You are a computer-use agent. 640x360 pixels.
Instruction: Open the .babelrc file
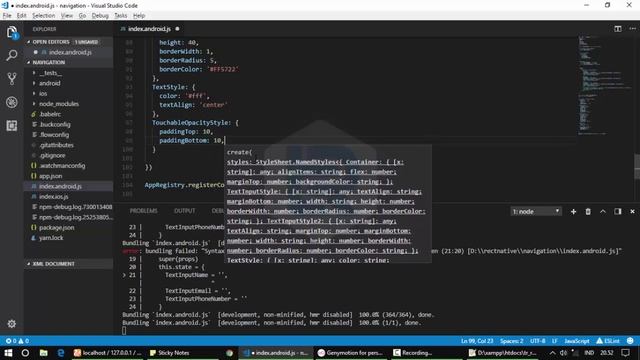(50, 114)
